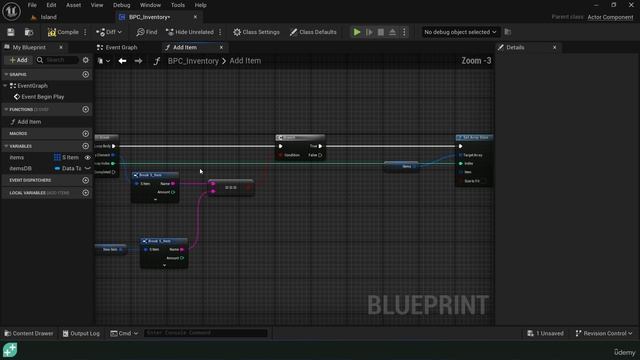Open the Help menu
The height and width of the screenshot is (360, 640).
coord(200,5)
